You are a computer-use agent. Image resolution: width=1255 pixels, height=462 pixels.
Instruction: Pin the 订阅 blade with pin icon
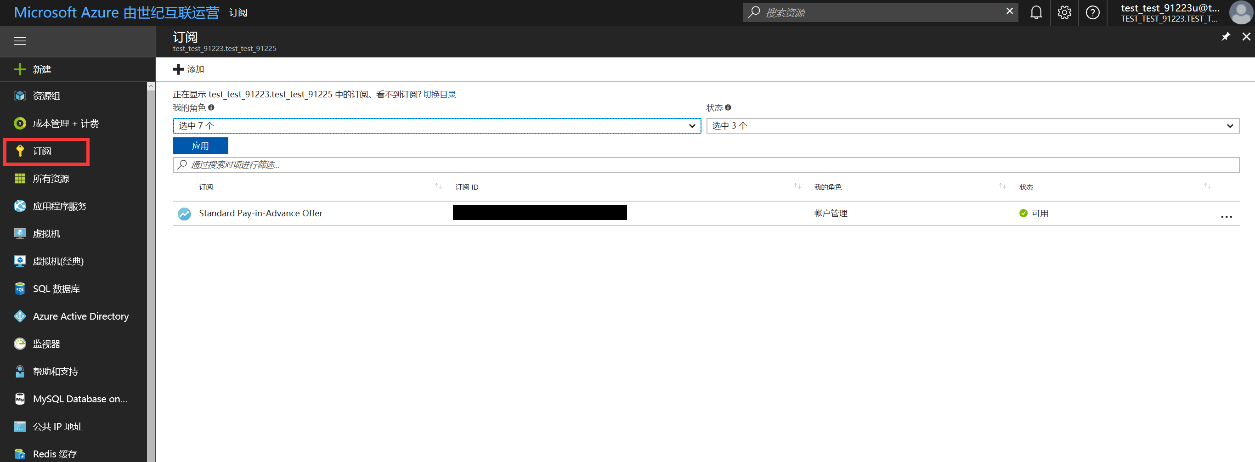point(1226,36)
